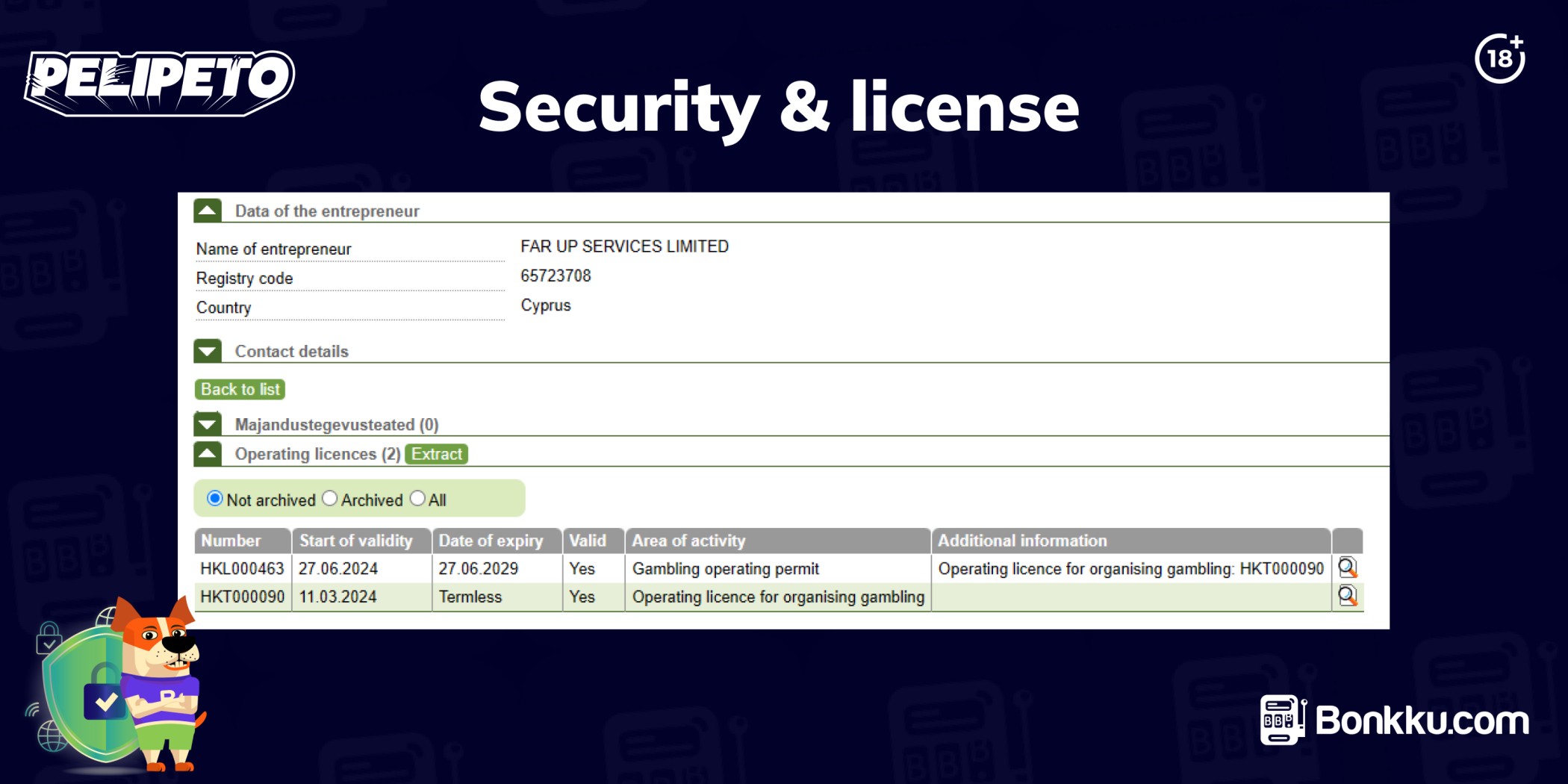Click the padlock on the green shield

(x=105, y=694)
